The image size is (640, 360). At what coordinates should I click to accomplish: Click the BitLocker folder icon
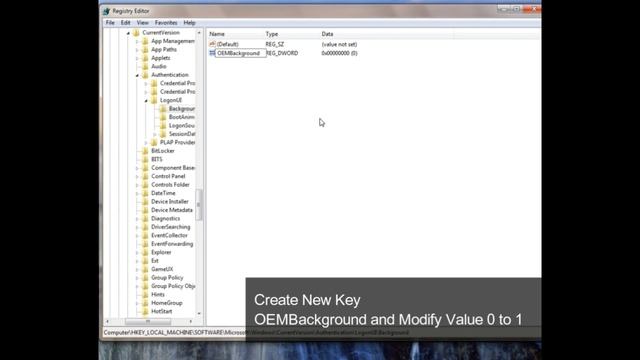click(145, 151)
